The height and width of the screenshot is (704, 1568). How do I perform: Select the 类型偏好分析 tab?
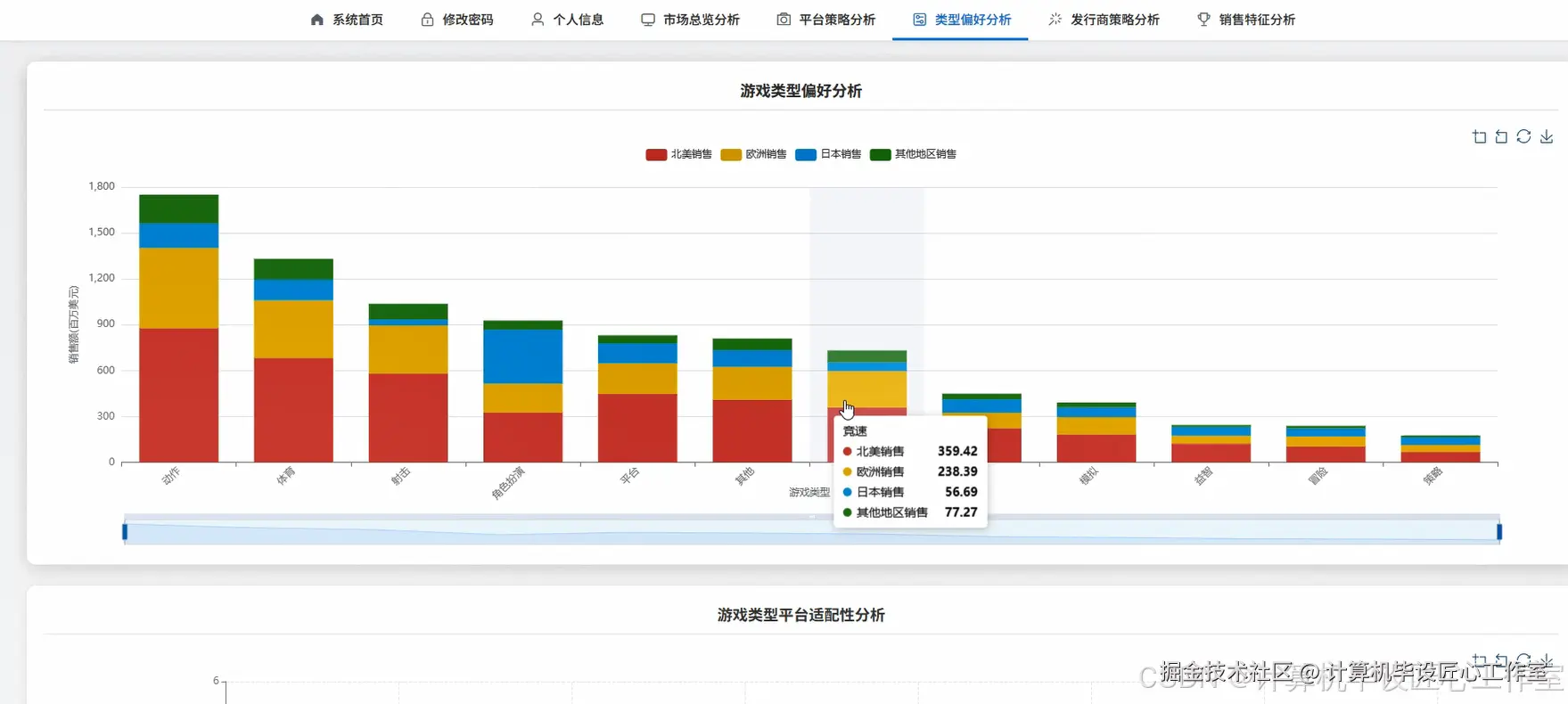pos(962,20)
